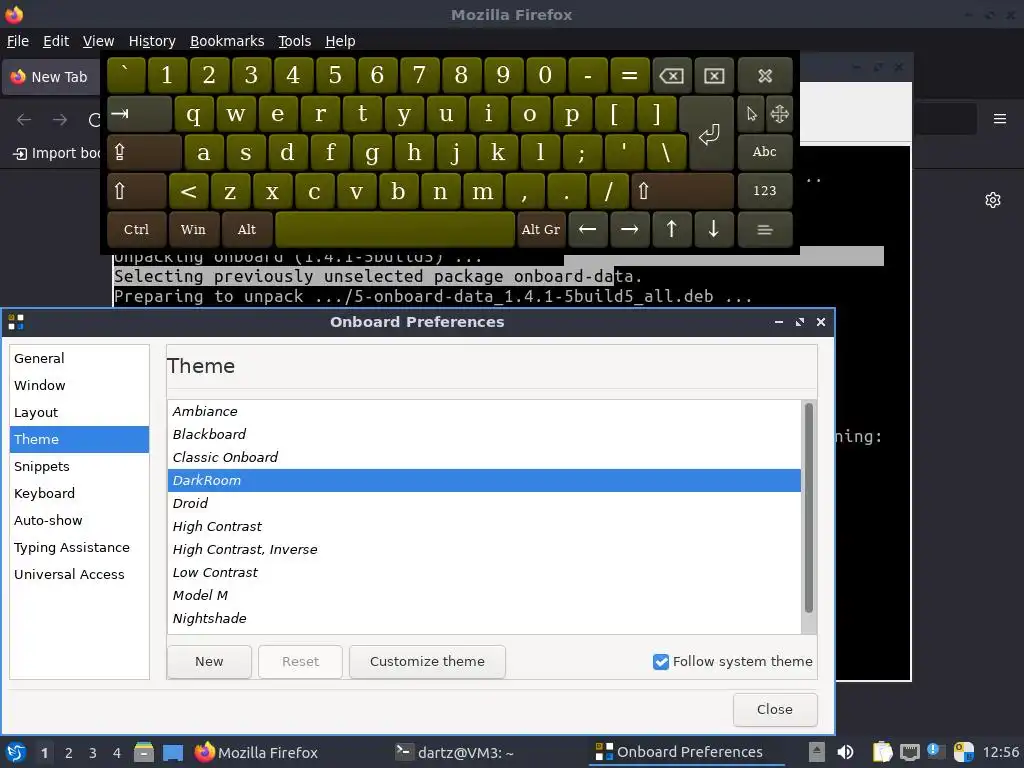Tap the Backspace key on Onboard keyboard
The width and height of the screenshot is (1024, 768).
click(x=671, y=76)
